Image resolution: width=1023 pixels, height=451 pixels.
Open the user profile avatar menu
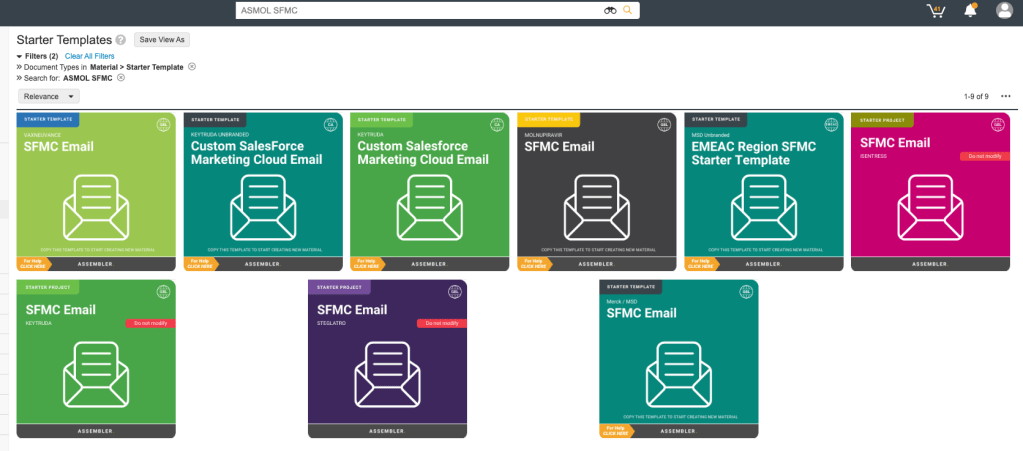[1004, 10]
